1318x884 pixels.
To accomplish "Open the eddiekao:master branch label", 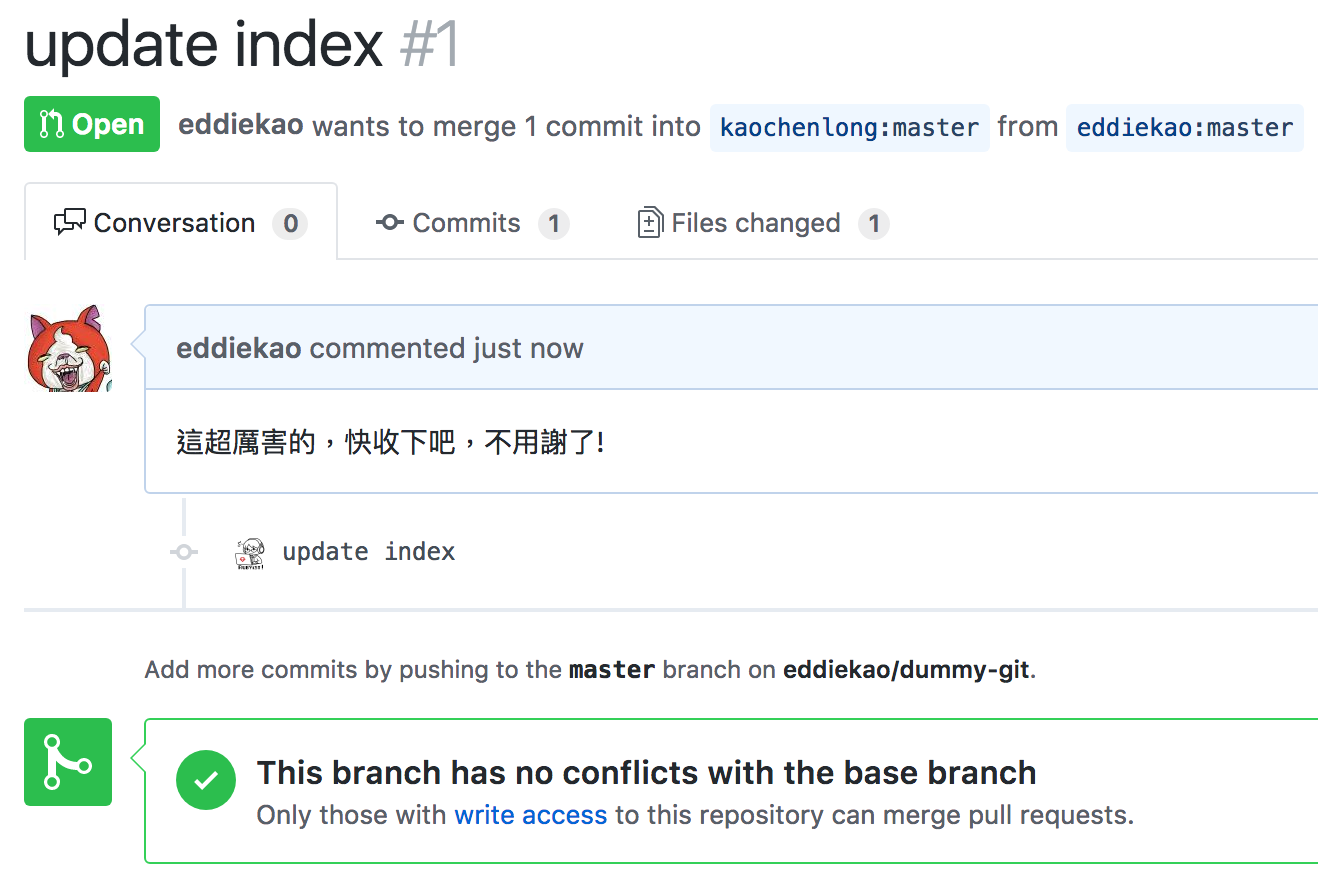I will pyautogui.click(x=1184, y=127).
